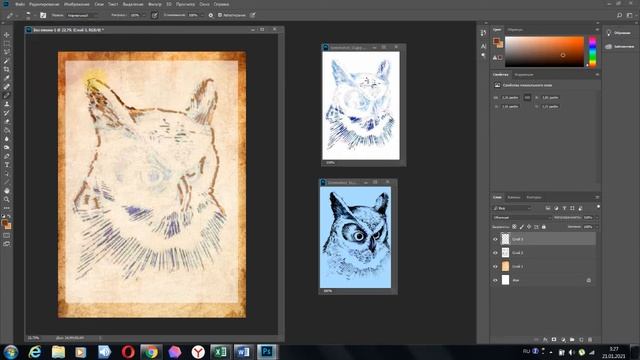640x360 pixels.
Task: Open Layers panel flyout menu
Action: click(x=597, y=197)
